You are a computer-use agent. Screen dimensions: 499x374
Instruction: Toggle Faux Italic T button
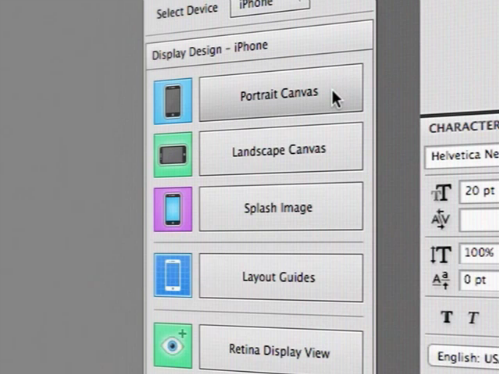pos(473,318)
